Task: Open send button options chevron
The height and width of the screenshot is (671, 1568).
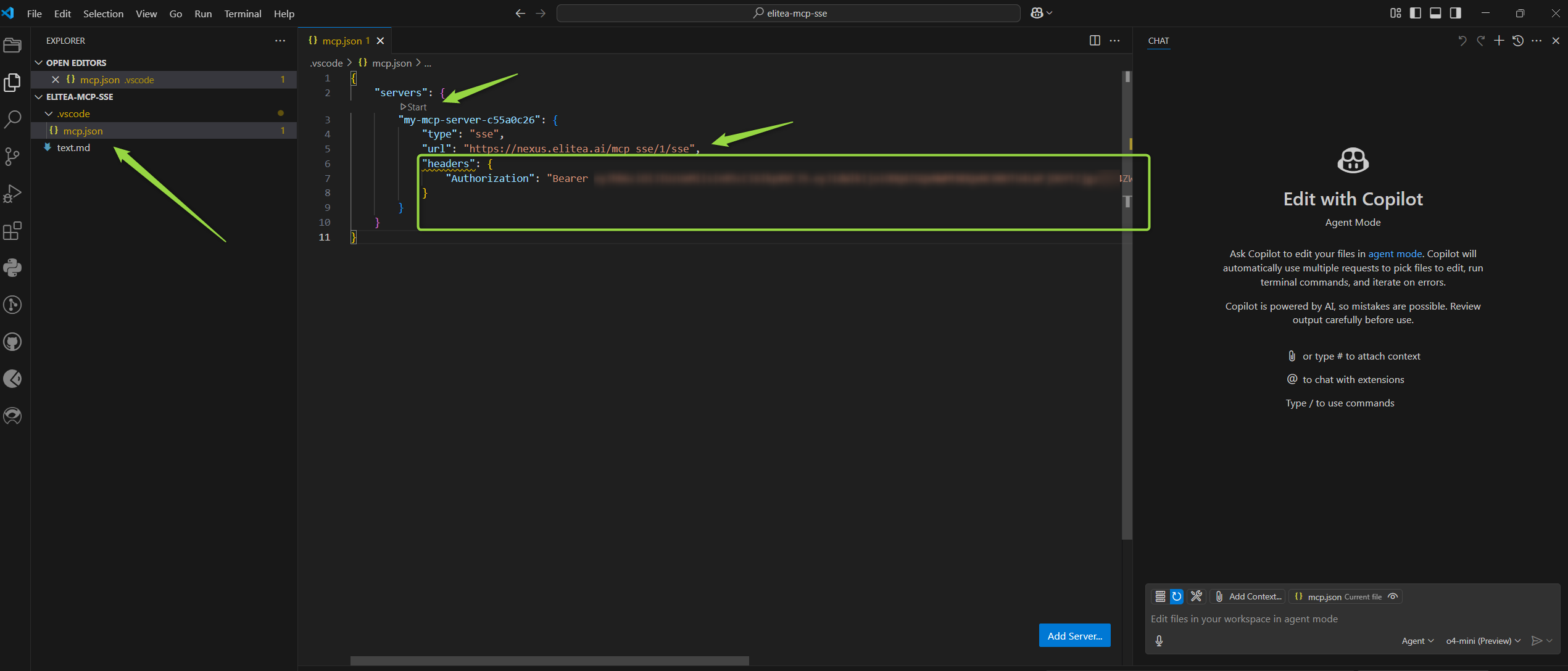Action: click(1549, 641)
